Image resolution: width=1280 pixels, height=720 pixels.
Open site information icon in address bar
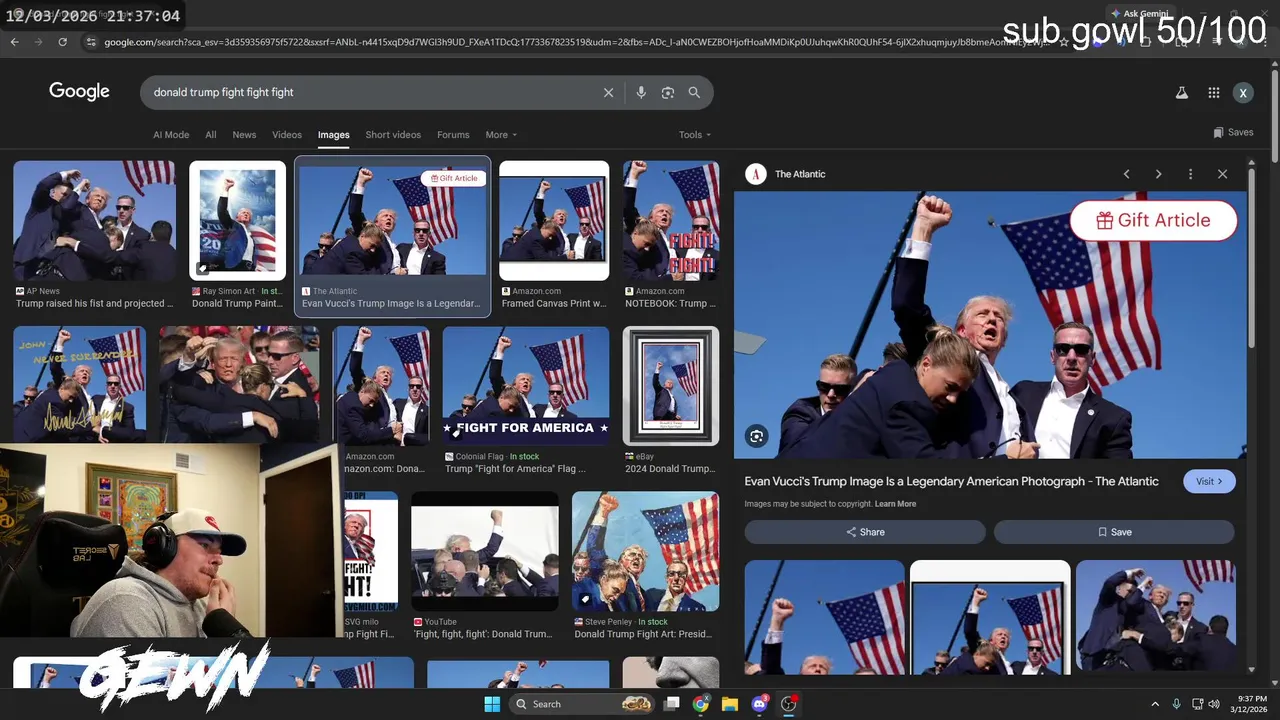click(x=91, y=42)
